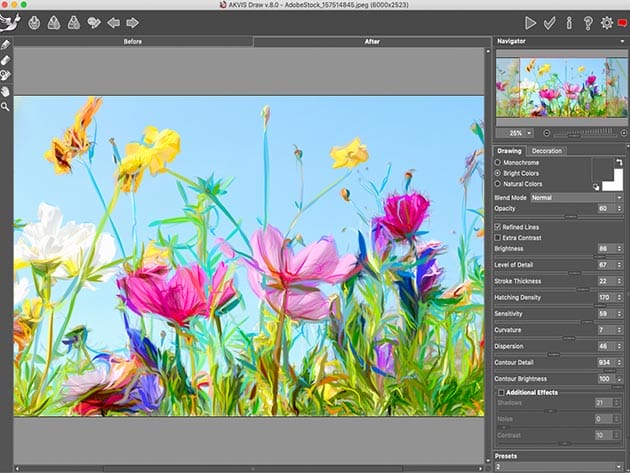630x473 pixels.
Task: Select the Eraser tool in left toolbar
Action: pos(6,59)
